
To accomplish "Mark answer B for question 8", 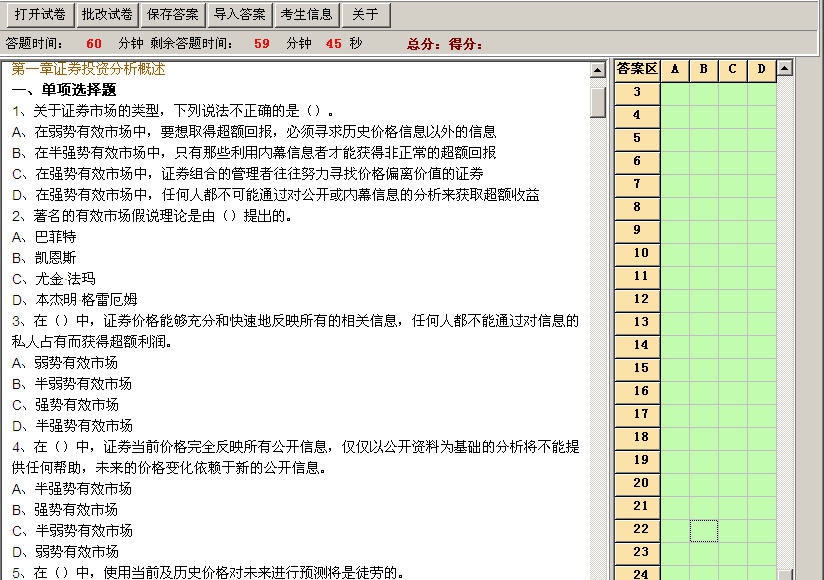I will (x=704, y=209).
